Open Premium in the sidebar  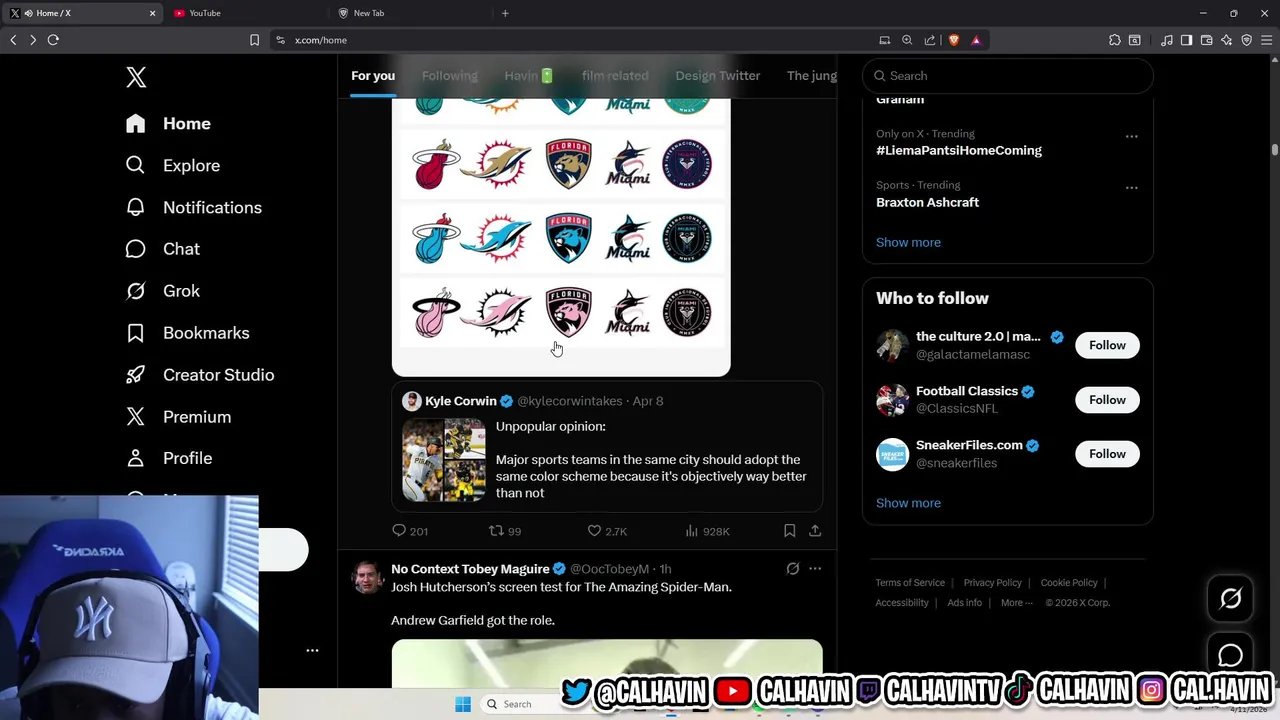178,417
